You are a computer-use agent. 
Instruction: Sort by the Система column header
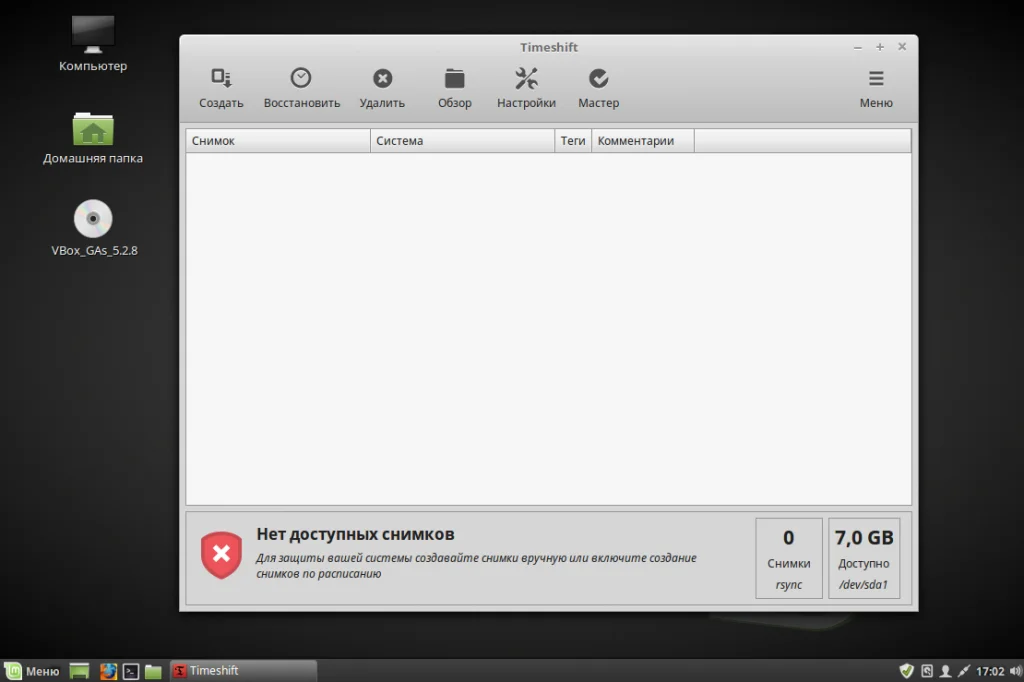462,140
